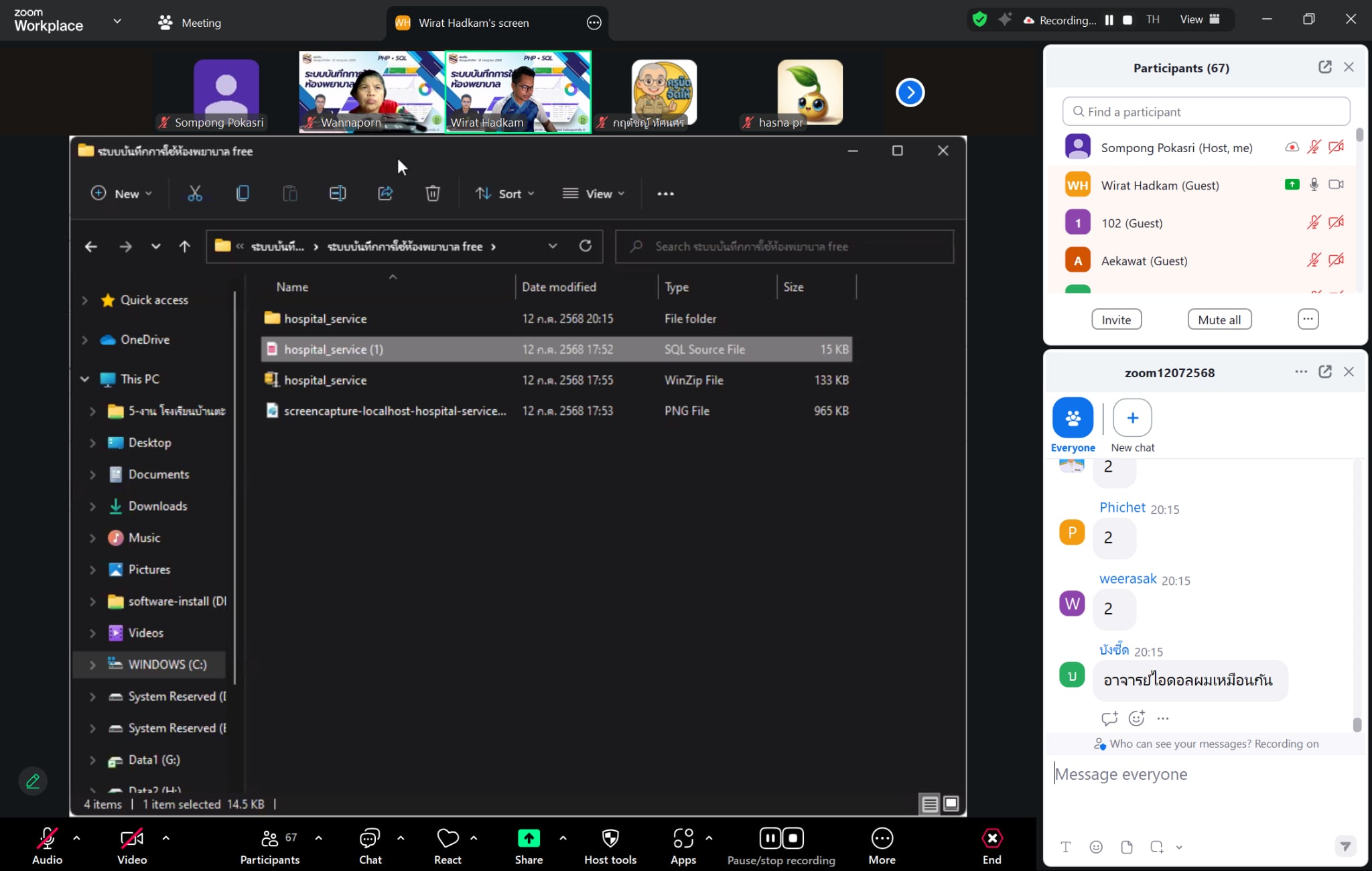
Task: Open the Host tools shield icon
Action: pos(610,838)
